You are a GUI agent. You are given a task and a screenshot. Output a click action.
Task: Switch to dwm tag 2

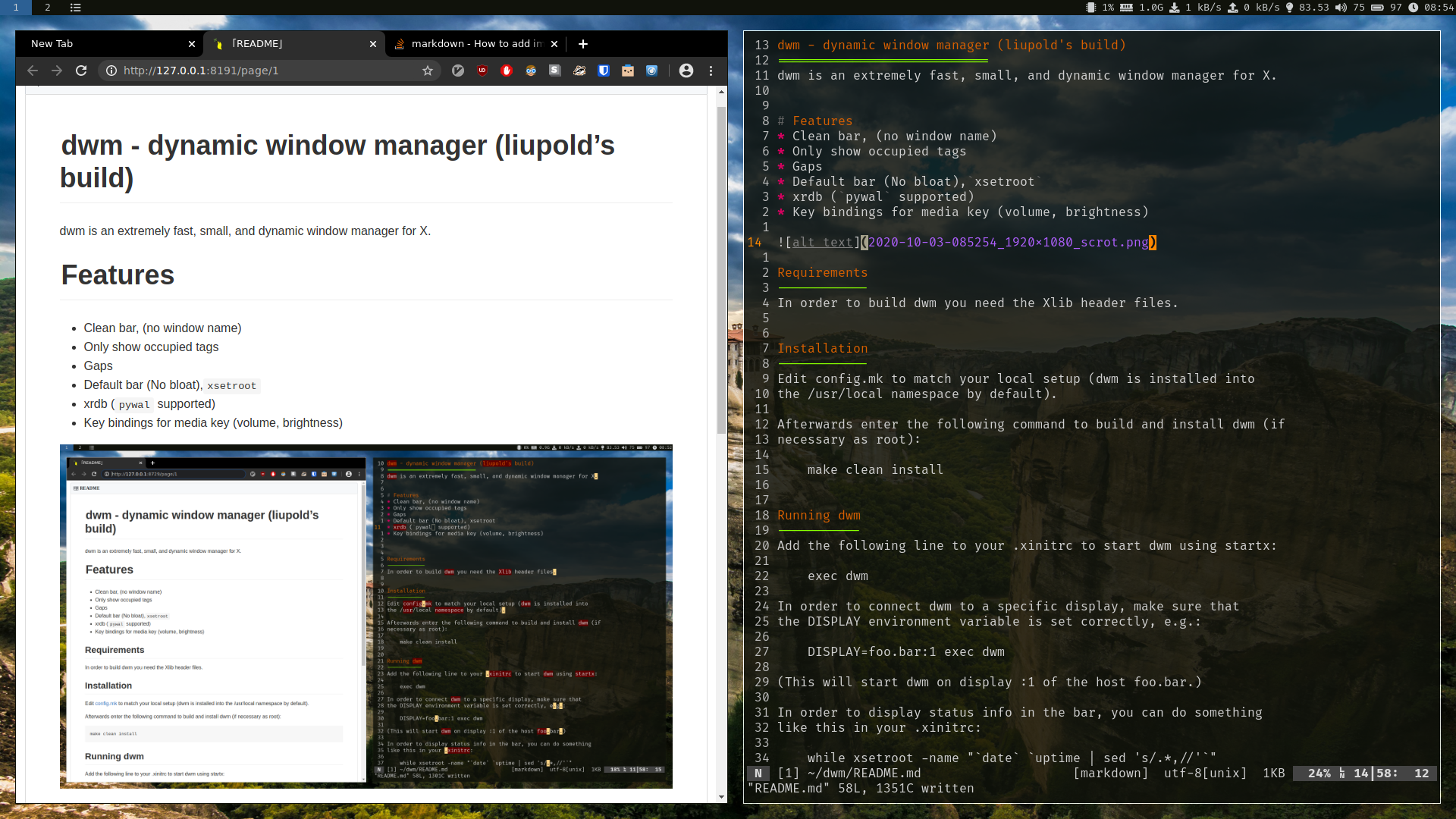[48, 8]
